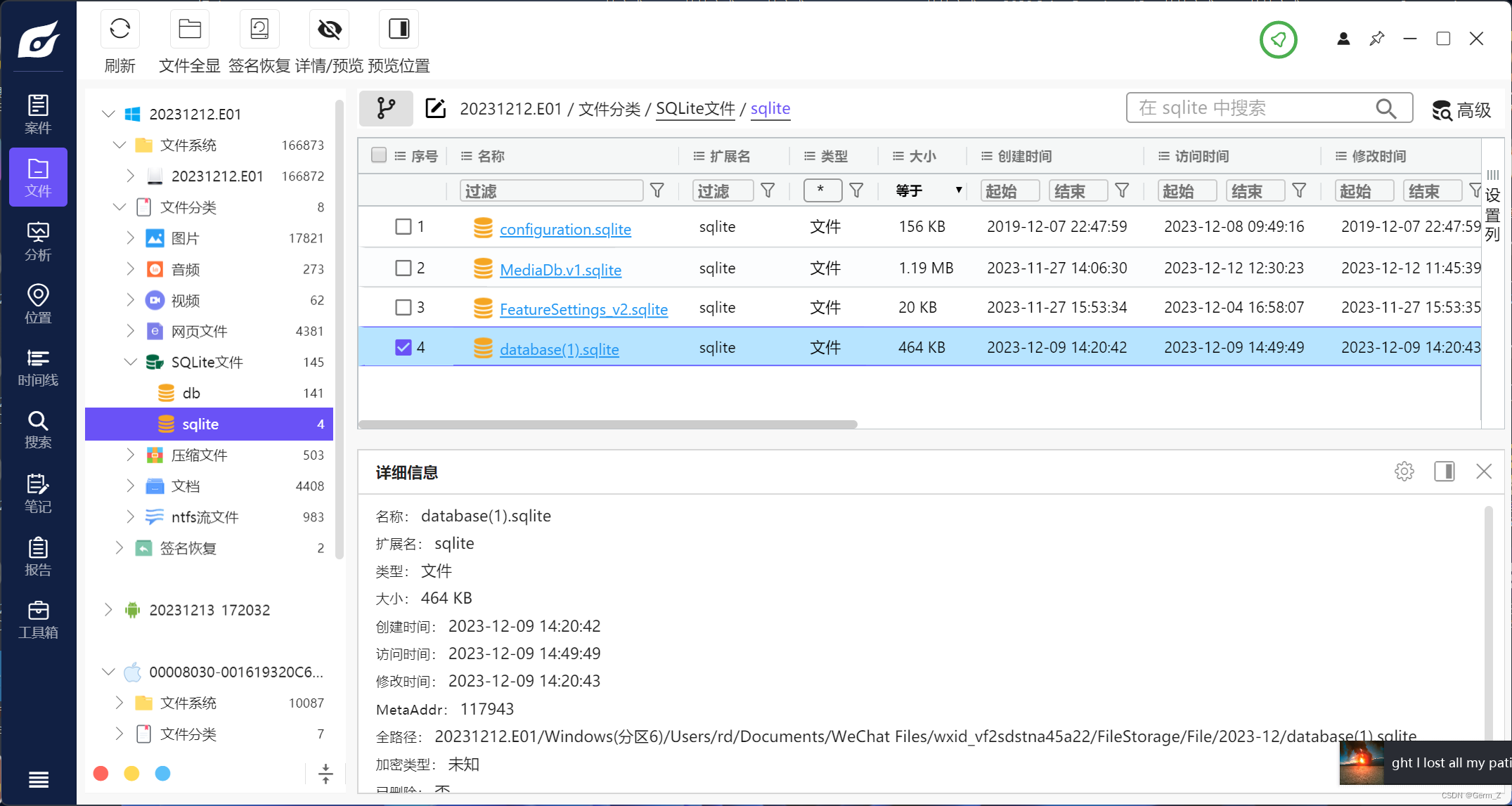The image size is (1512, 806).
Task: Expand the 图片 category tree node
Action: coord(130,238)
